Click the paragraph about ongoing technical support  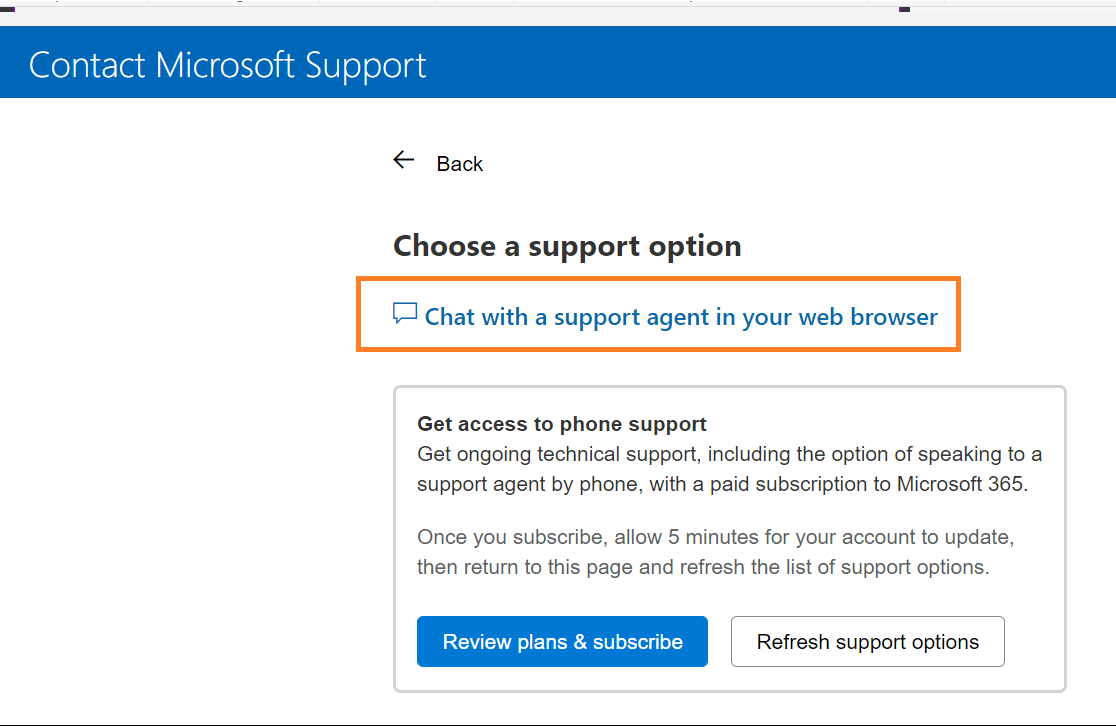point(729,469)
